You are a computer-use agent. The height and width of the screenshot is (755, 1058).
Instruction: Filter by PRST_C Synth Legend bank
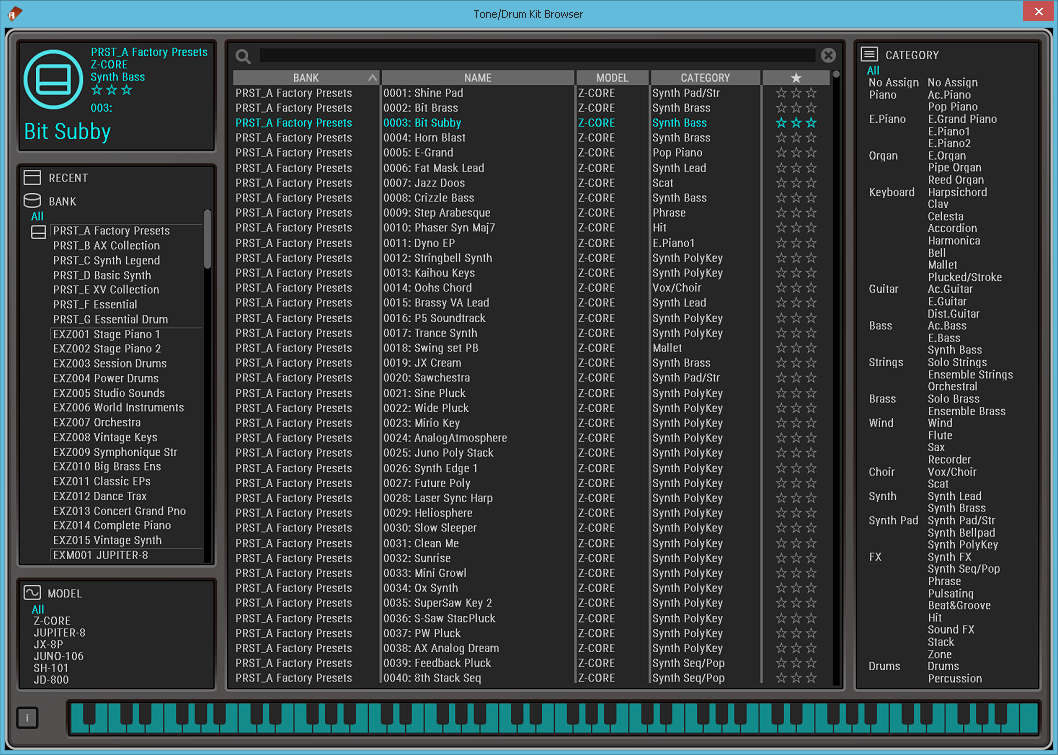click(x=107, y=260)
